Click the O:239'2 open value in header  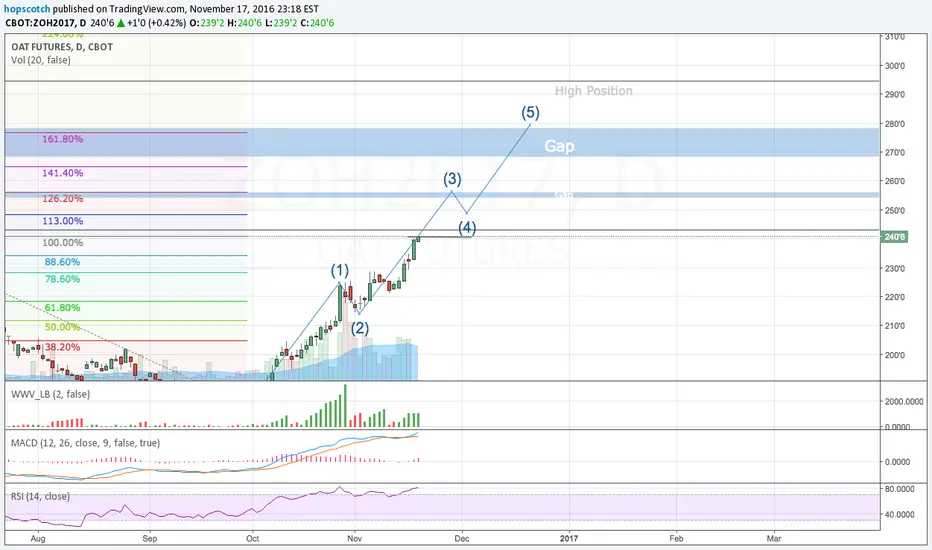pos(207,23)
